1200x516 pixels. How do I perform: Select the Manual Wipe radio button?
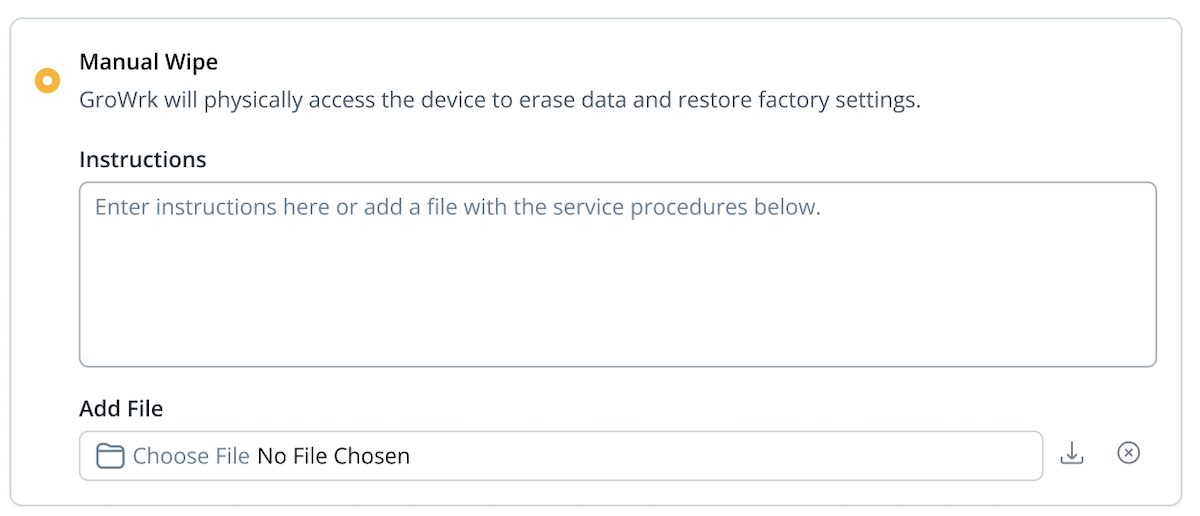coord(47,80)
